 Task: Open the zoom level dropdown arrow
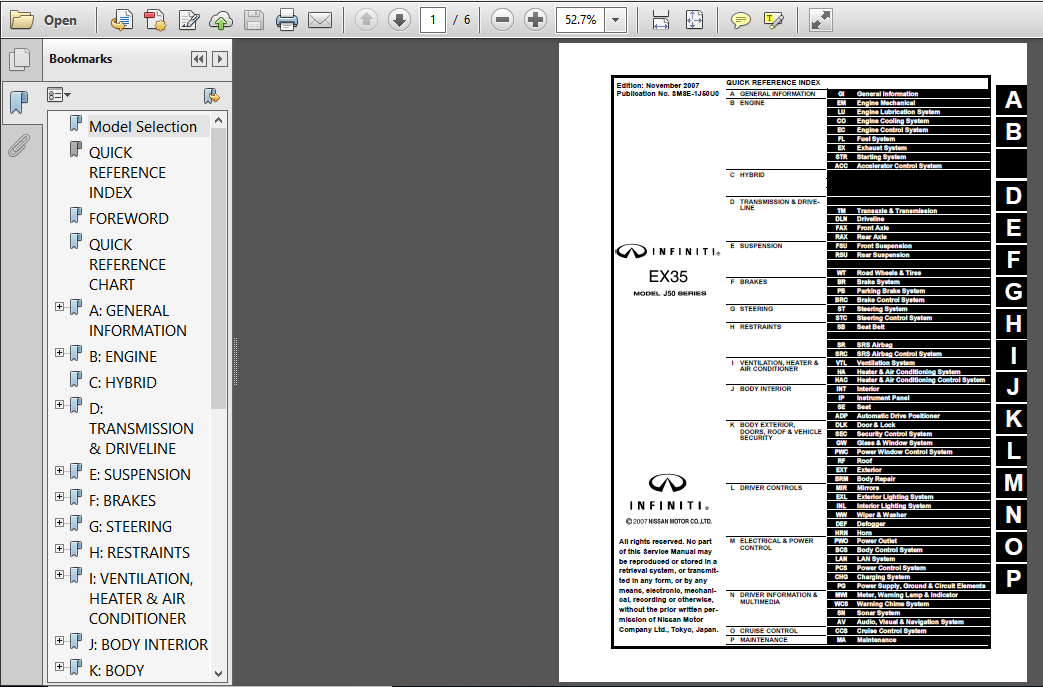(615, 20)
